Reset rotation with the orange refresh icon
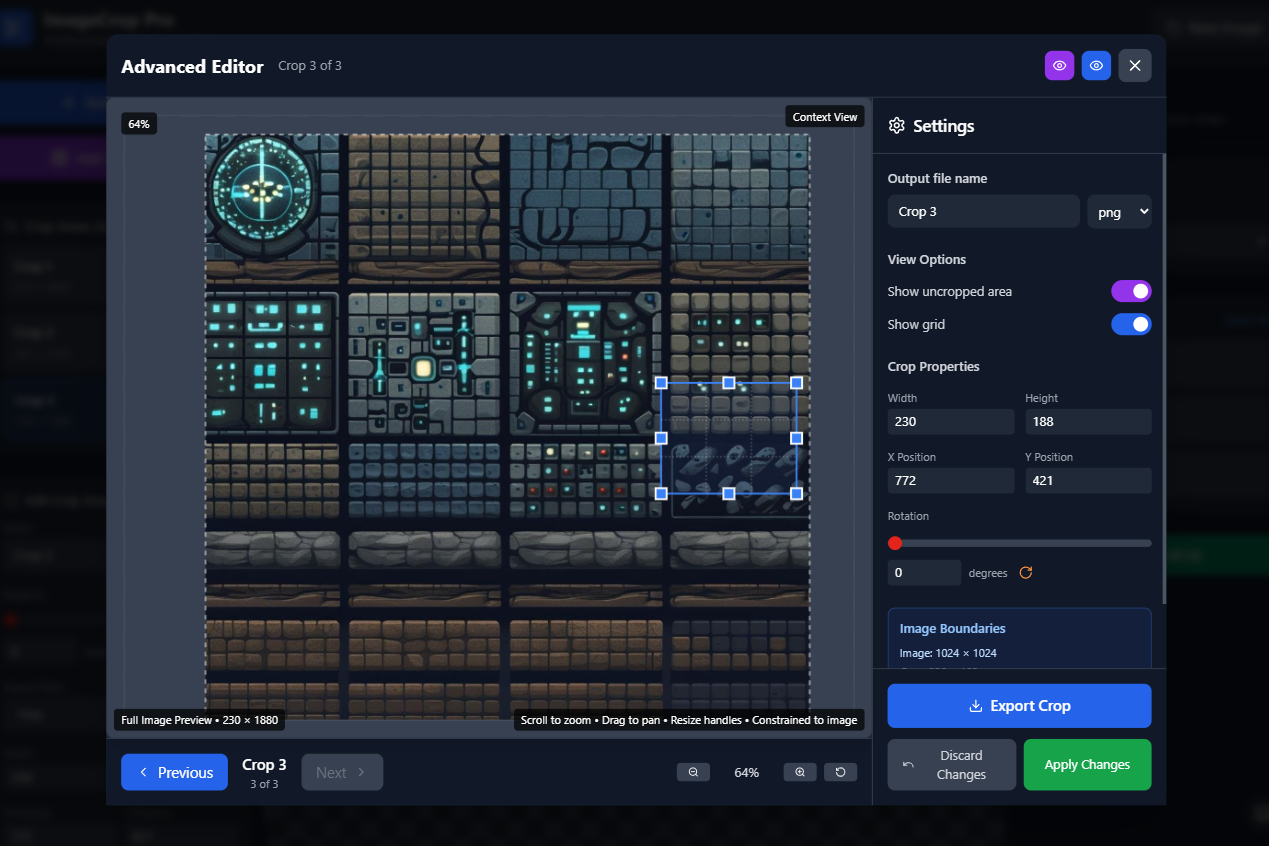The width and height of the screenshot is (1269, 846). [x=1025, y=573]
